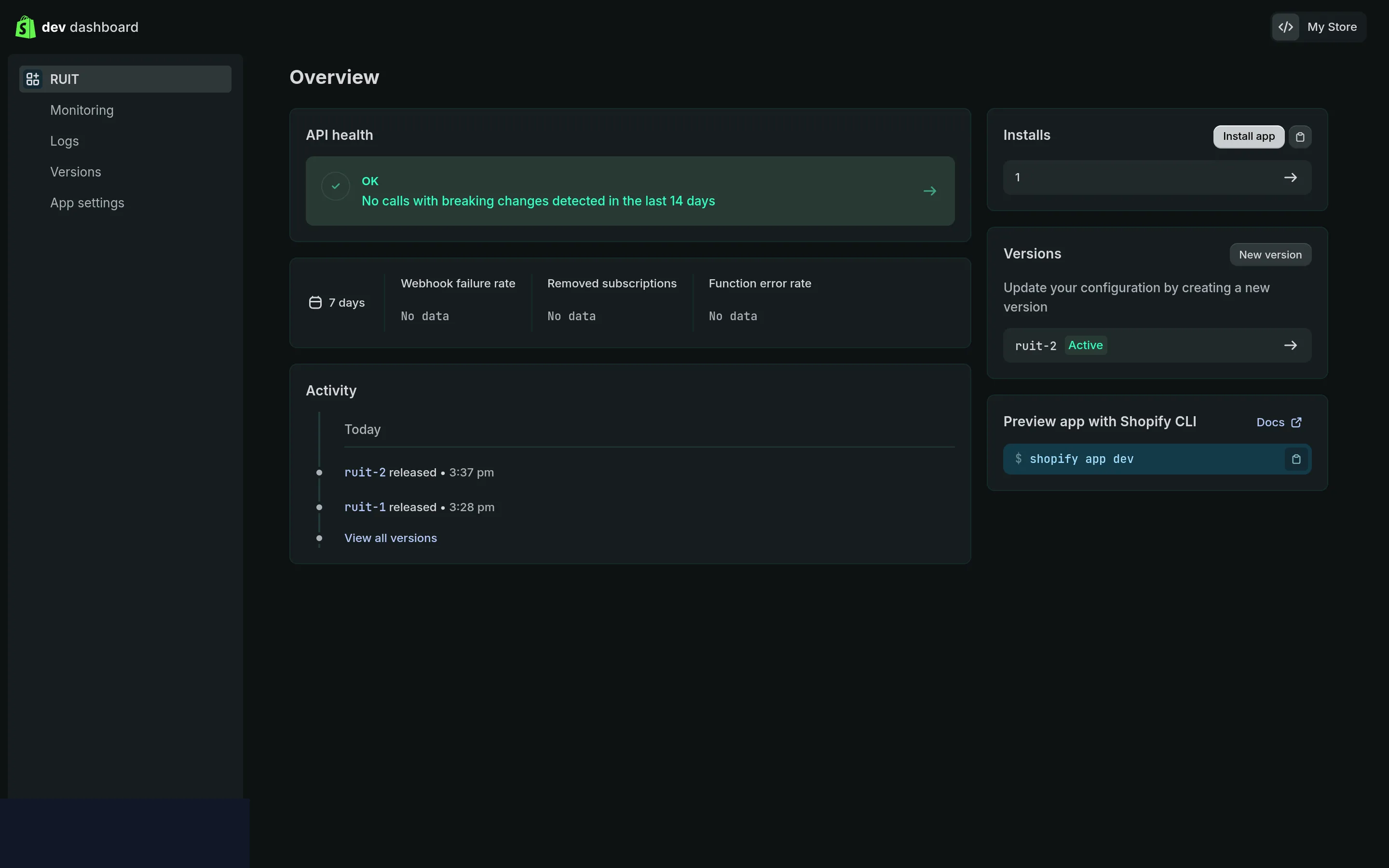
Task: Click No data under Webhook failure rate
Action: [425, 316]
